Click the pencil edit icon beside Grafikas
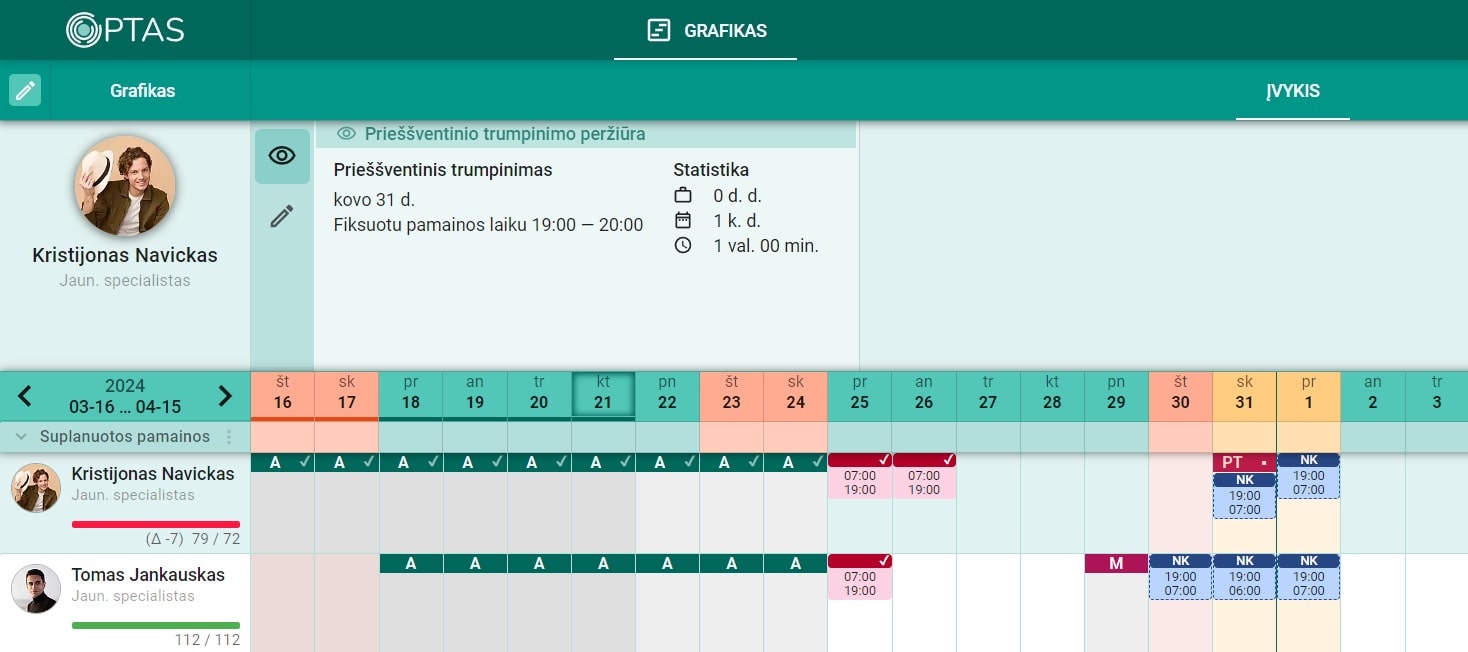Viewport: 1468px width, 652px height. point(25,90)
